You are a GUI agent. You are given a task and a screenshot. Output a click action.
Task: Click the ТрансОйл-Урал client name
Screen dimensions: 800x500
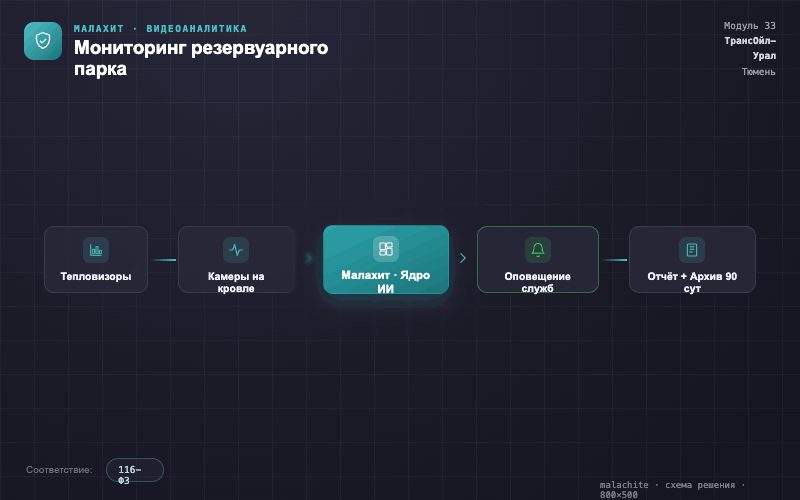pos(750,48)
